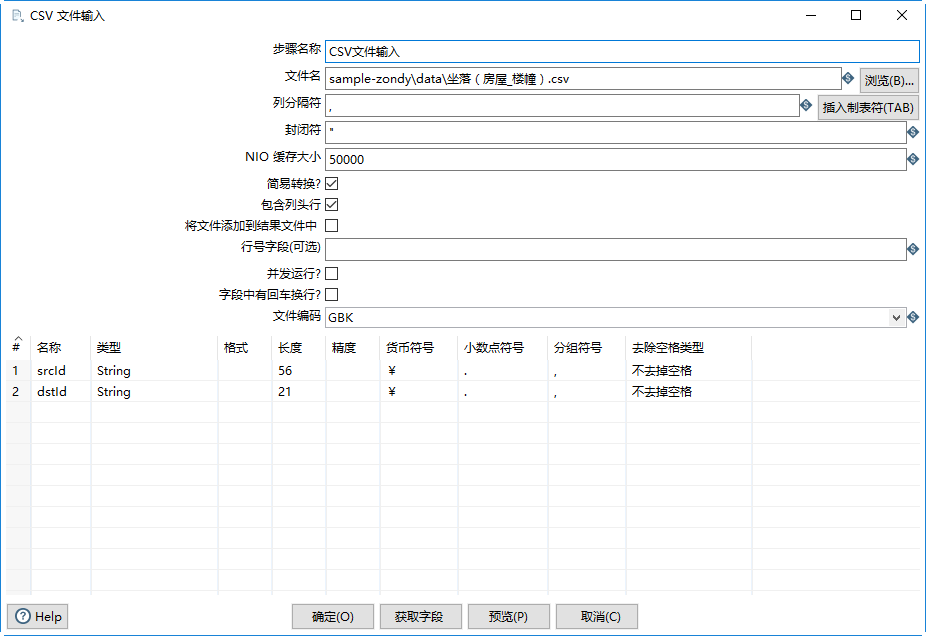This screenshot has width=926, height=636.
Task: Click variable icon beside row number field
Action: pyautogui.click(x=913, y=249)
